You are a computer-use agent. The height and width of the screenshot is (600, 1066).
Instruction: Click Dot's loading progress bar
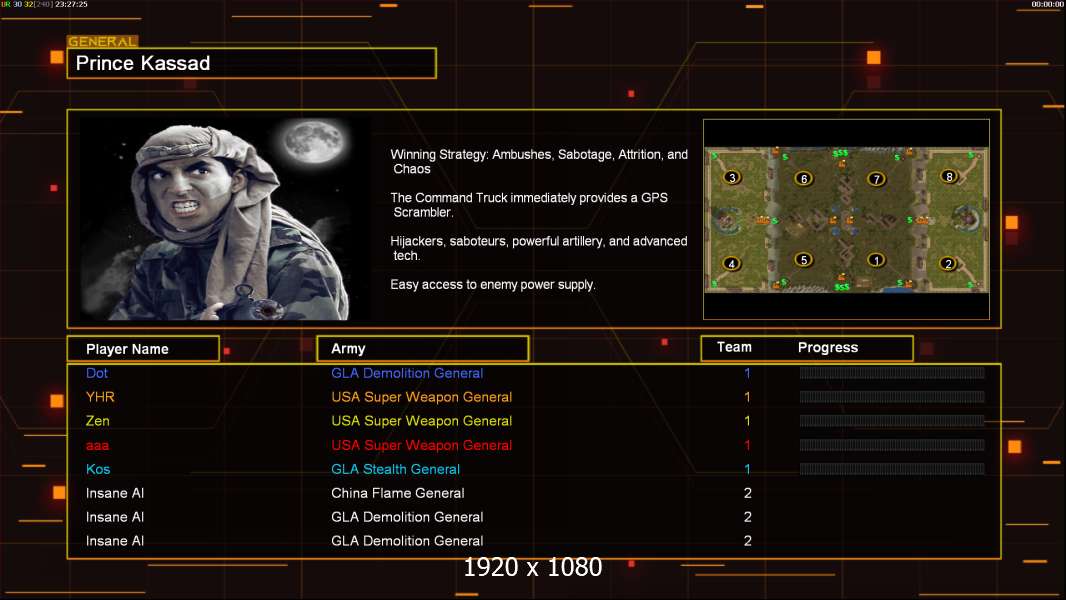click(x=892, y=372)
